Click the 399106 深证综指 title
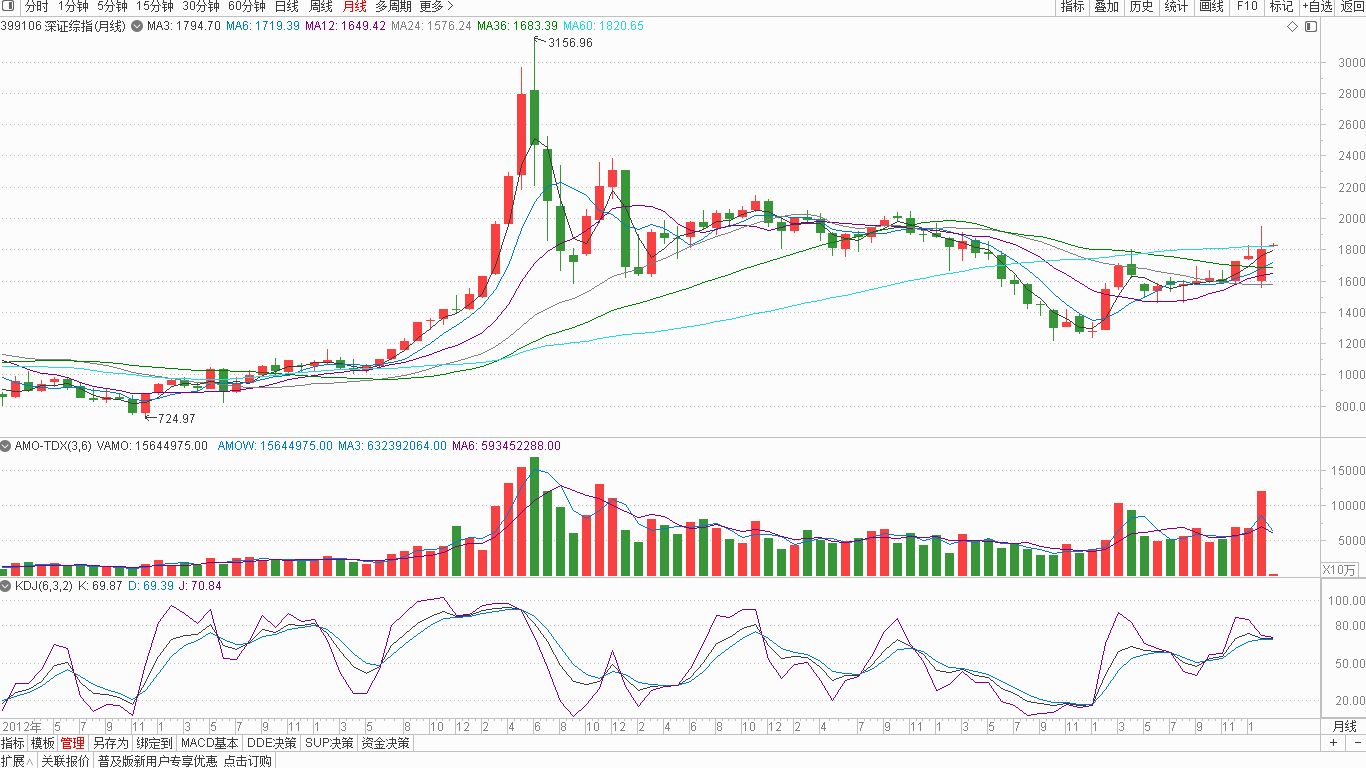 (x=64, y=26)
